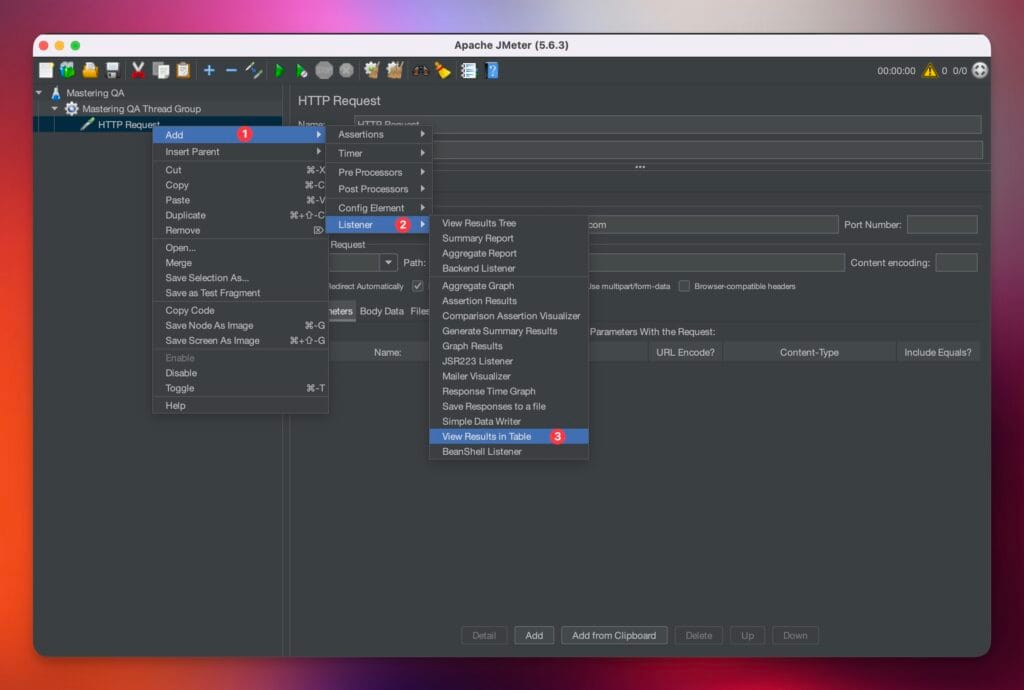
Task: Click the Collapse All minus icon
Action: [231, 71]
